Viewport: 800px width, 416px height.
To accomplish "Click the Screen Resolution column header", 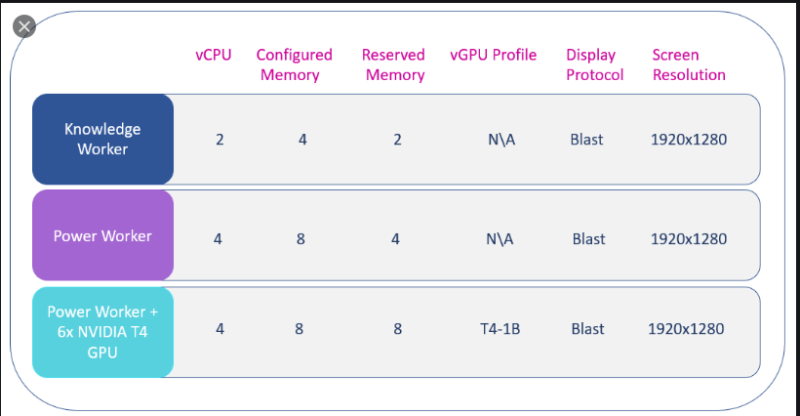I will (689, 65).
